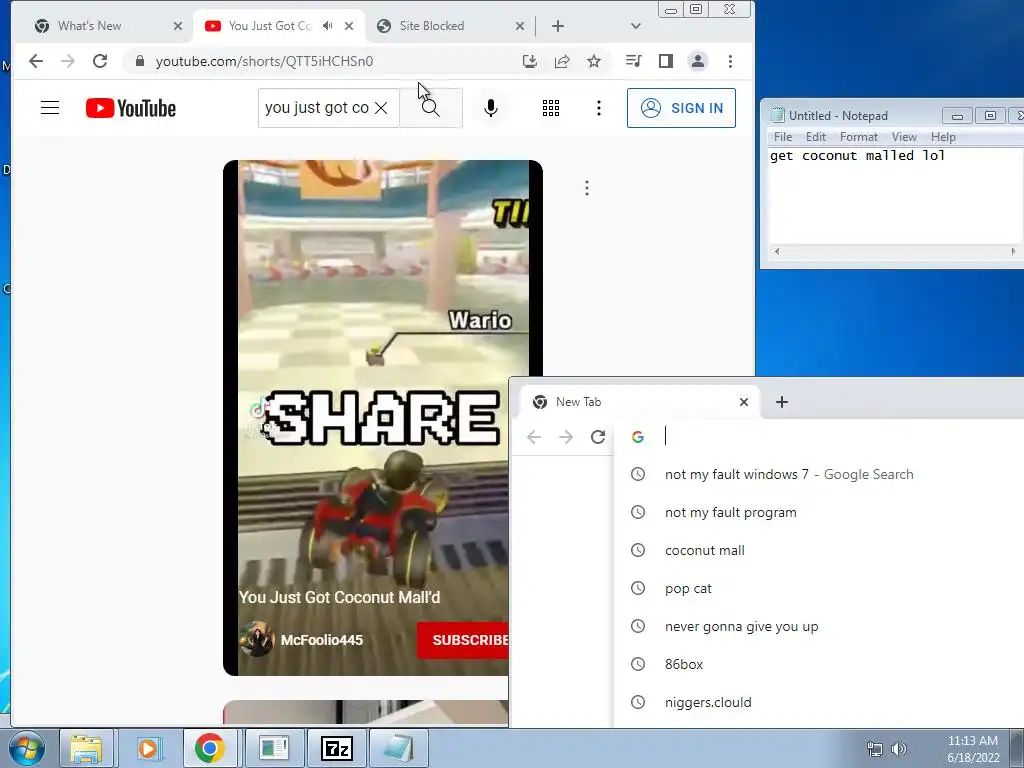The image size is (1024, 768).
Task: Go back in the YouTube Chrome window
Action: click(x=36, y=61)
